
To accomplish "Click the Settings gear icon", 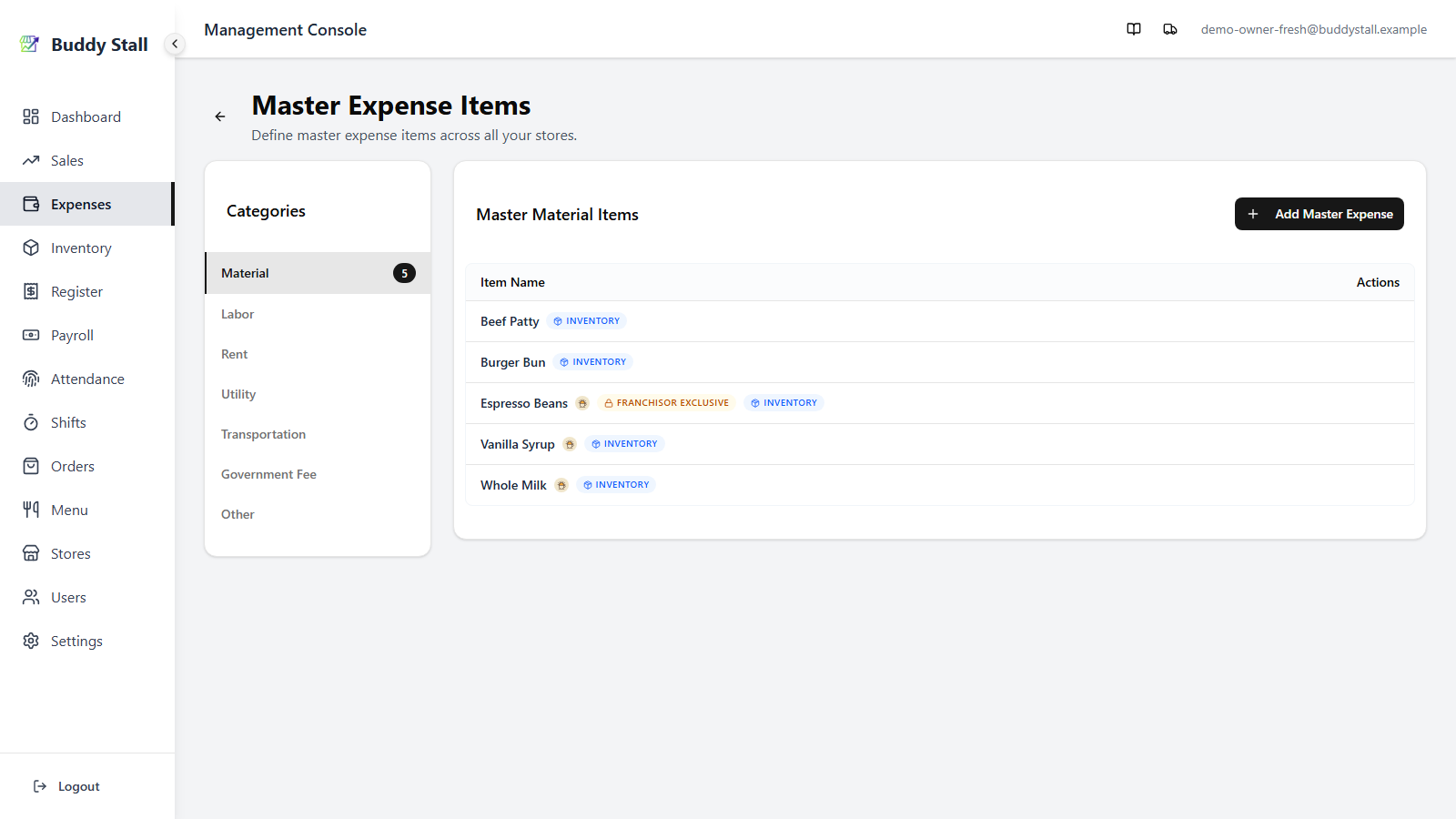I will (31, 641).
